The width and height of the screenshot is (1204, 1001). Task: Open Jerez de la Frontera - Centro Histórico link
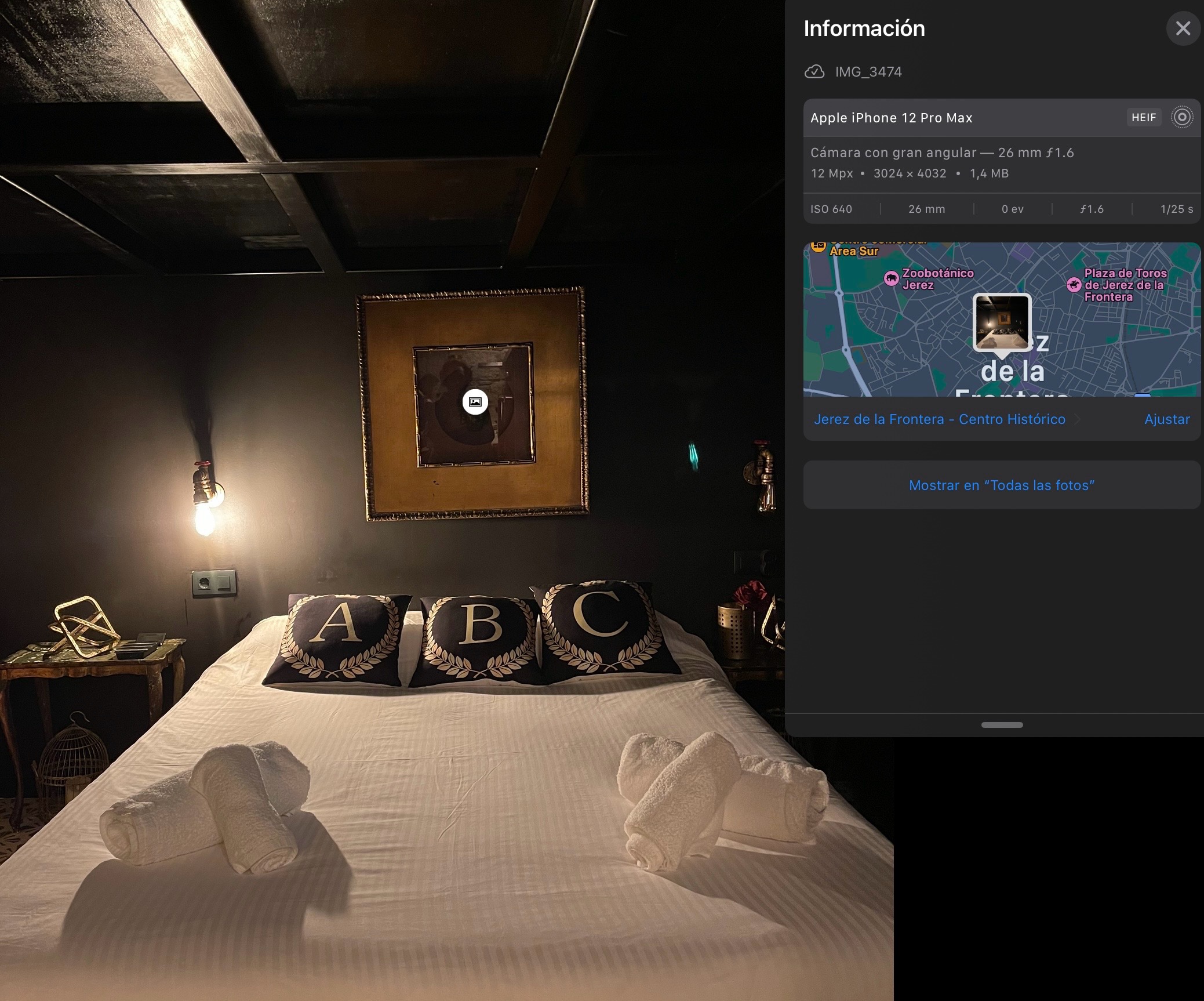pos(939,419)
